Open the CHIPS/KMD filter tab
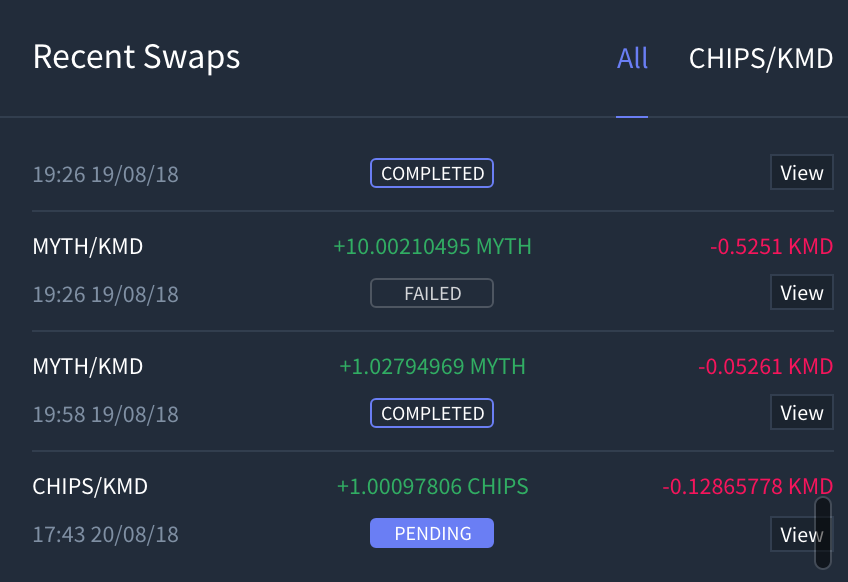 [x=761, y=58]
